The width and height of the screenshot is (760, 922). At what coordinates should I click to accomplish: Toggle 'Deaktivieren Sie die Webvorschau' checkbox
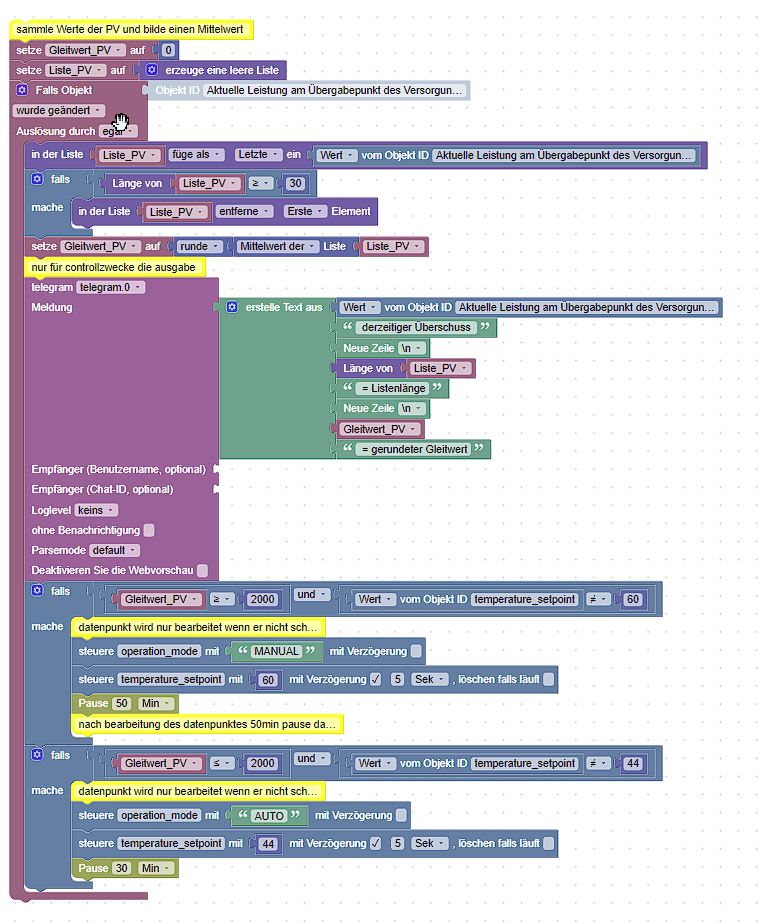click(x=202, y=570)
